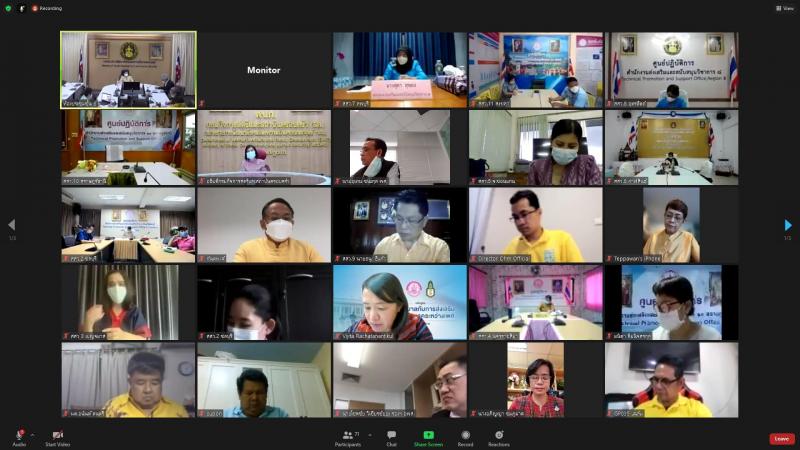Select the tile of the man with chin-lowered mask

pyautogui.click(x=400, y=147)
